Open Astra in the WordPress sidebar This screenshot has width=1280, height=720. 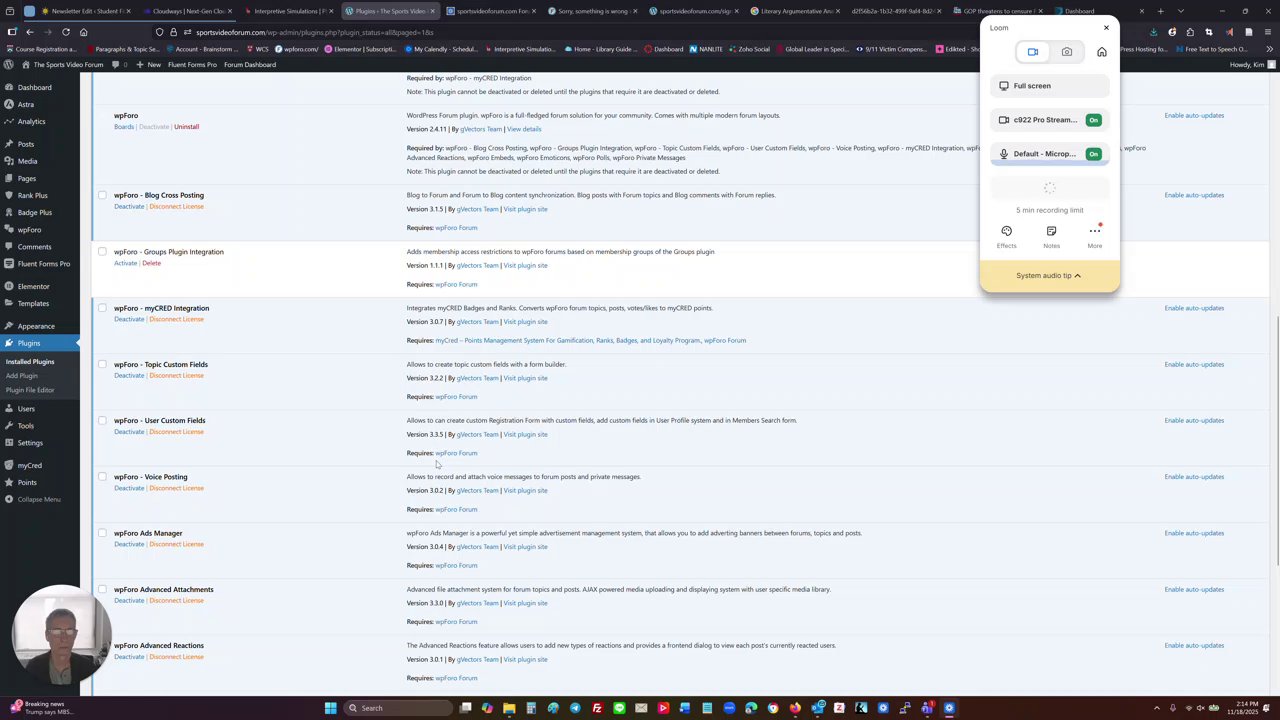pos(40,104)
